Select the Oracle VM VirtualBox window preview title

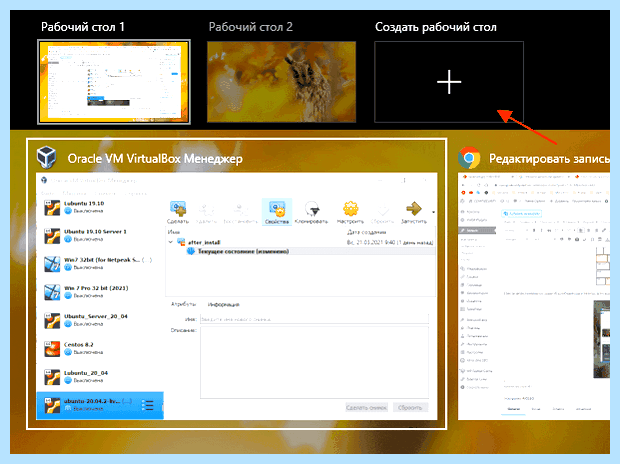[x=155, y=159]
